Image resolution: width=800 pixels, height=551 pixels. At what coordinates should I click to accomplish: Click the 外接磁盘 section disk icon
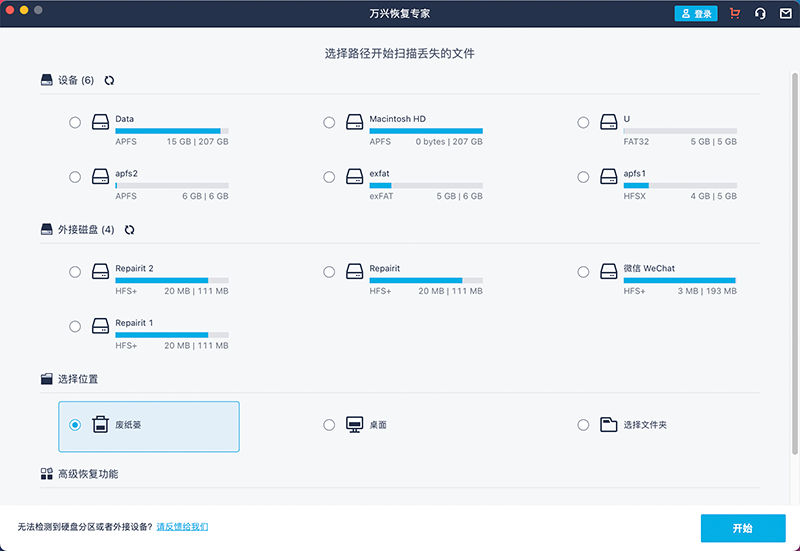46,230
